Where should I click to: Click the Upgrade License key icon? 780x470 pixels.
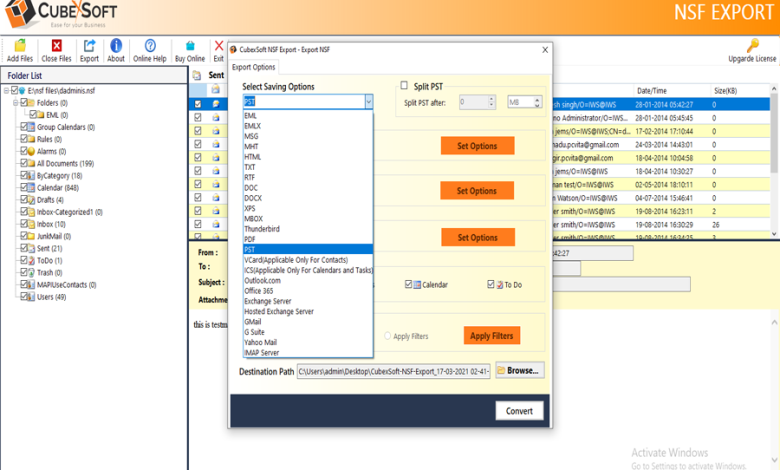click(752, 46)
